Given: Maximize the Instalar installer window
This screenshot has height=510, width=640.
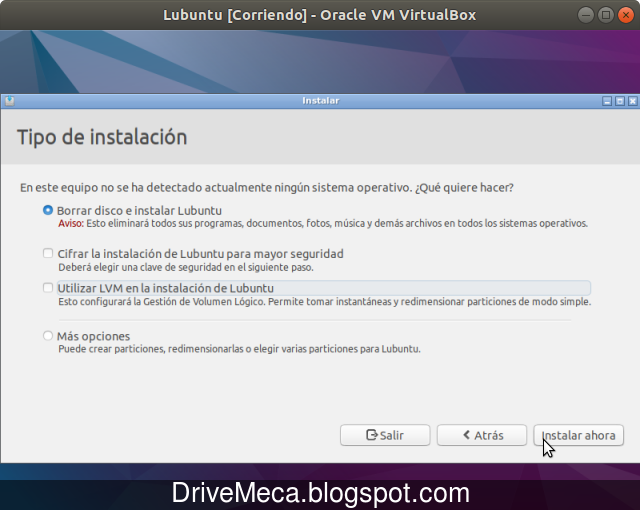Looking at the screenshot, I should pyautogui.click(x=620, y=101).
